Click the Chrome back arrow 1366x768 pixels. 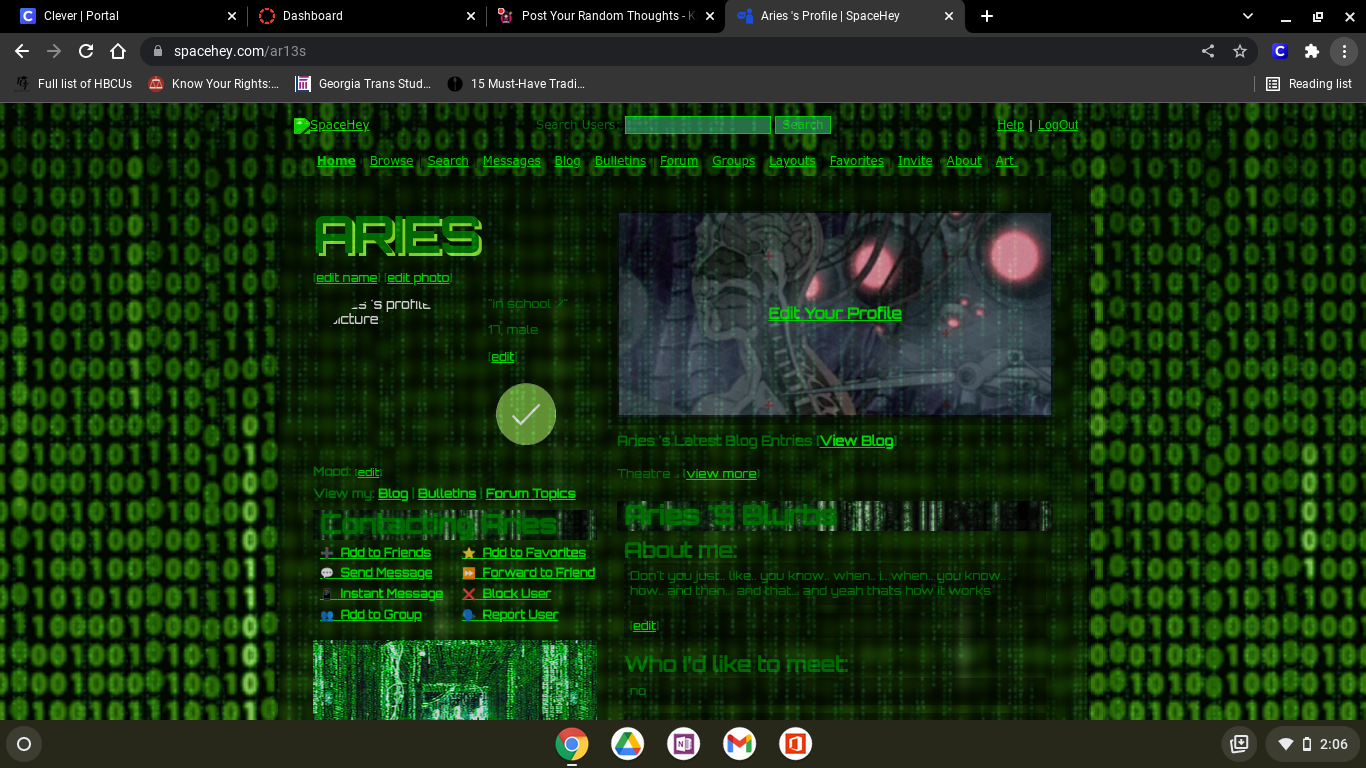(x=22, y=51)
